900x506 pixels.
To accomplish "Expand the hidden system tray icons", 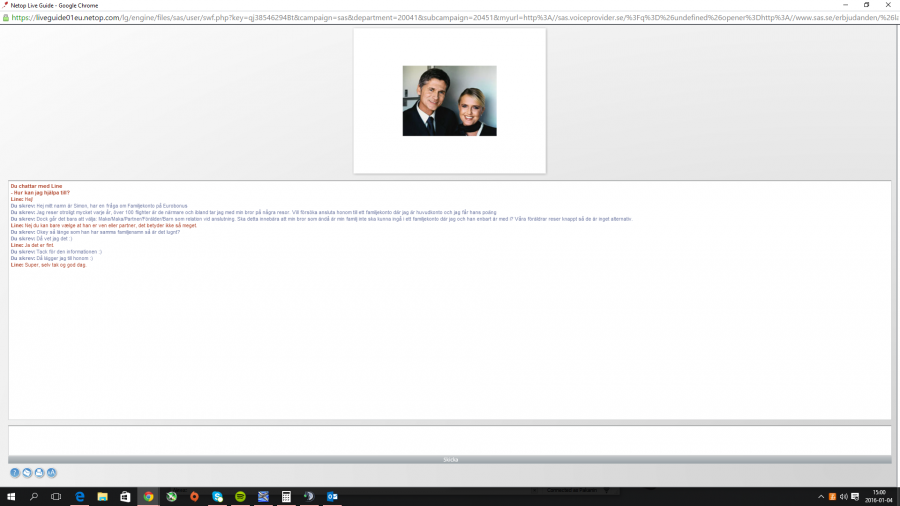I will tap(821, 496).
